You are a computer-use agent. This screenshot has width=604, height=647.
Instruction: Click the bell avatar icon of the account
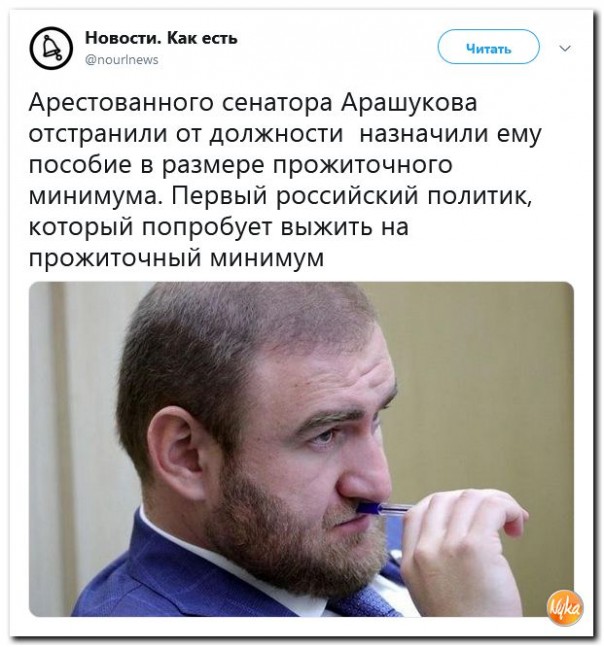(x=51, y=48)
